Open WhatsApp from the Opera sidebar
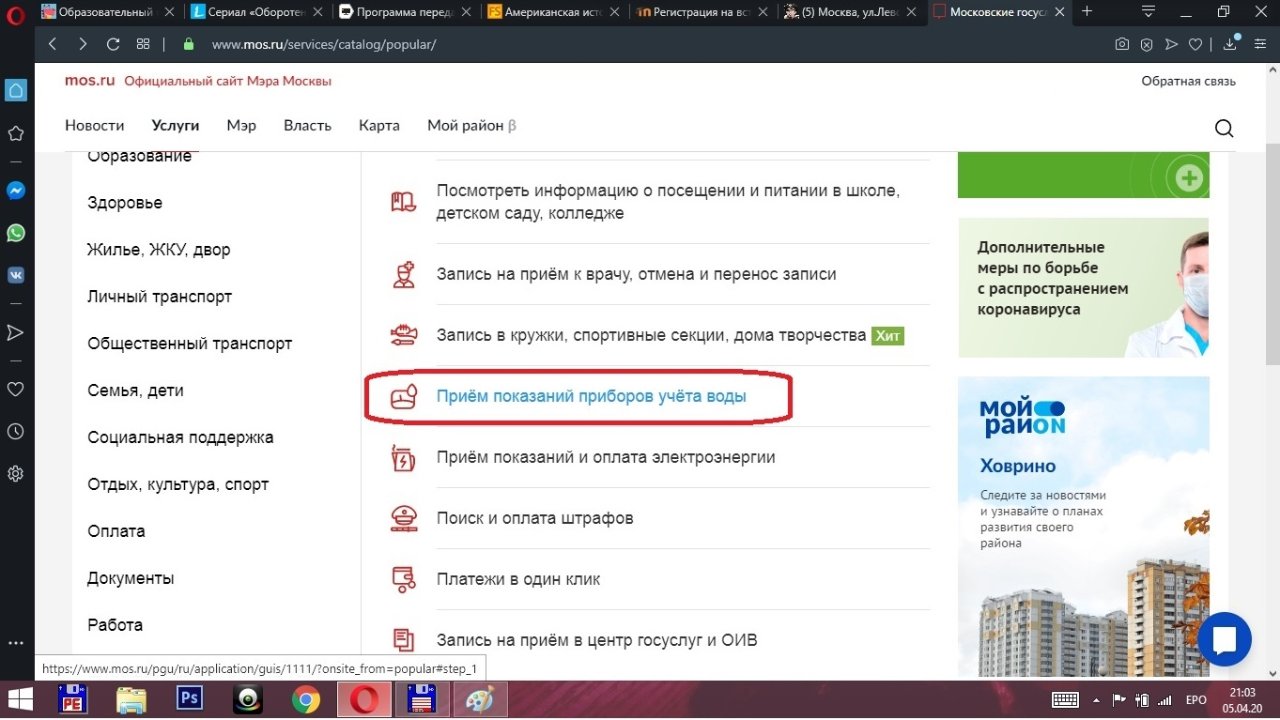The height and width of the screenshot is (720, 1280). (16, 233)
